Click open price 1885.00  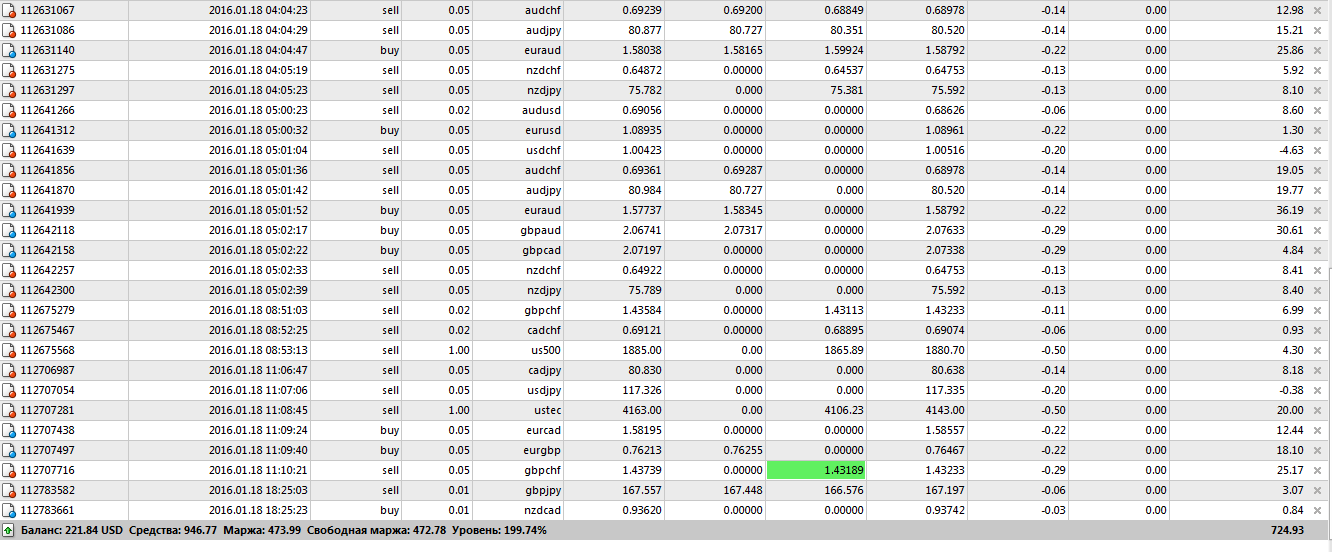coord(642,350)
